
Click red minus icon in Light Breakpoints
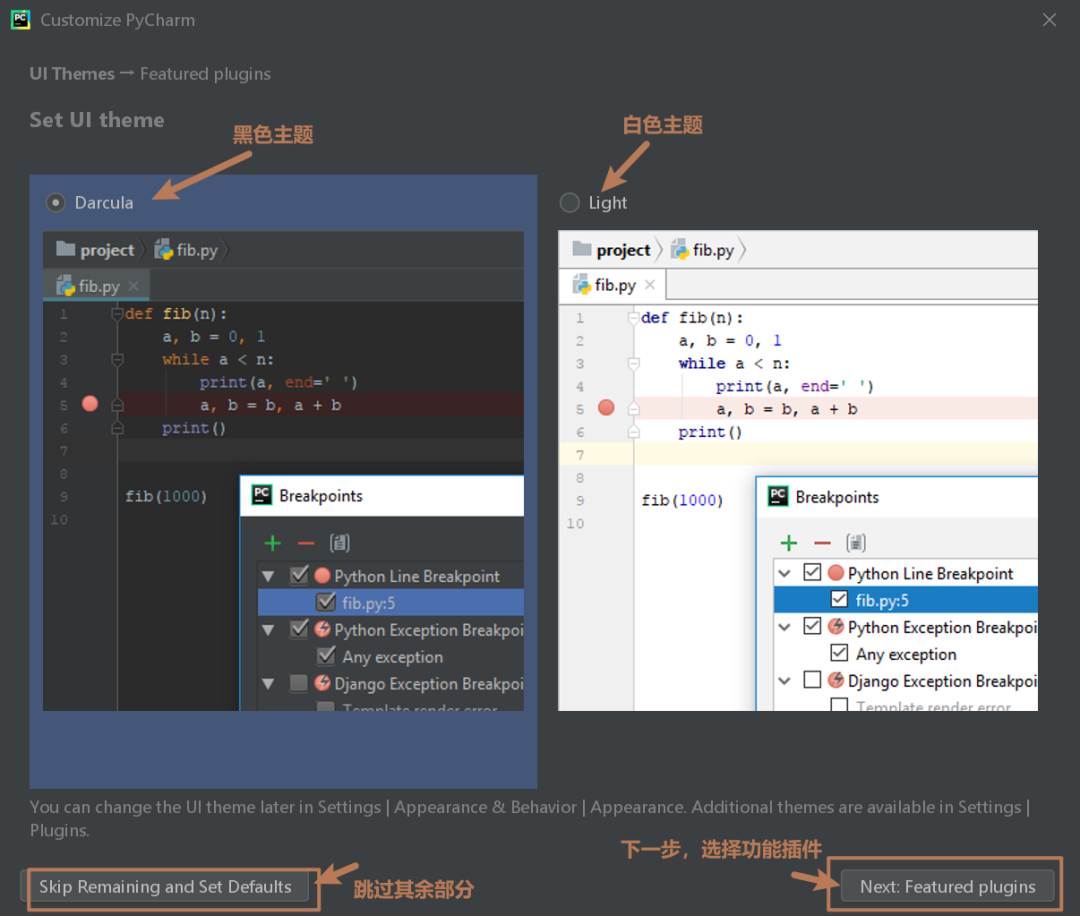pos(822,543)
